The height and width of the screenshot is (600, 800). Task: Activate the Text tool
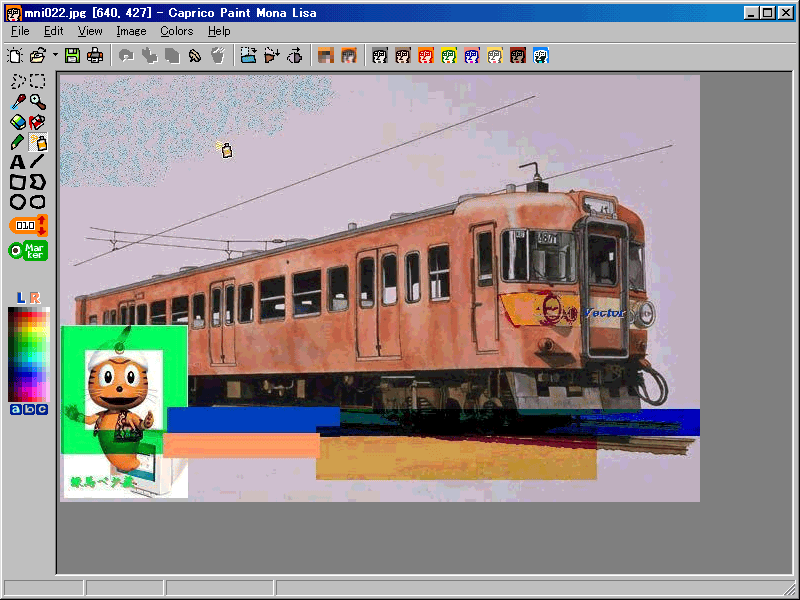(18, 162)
